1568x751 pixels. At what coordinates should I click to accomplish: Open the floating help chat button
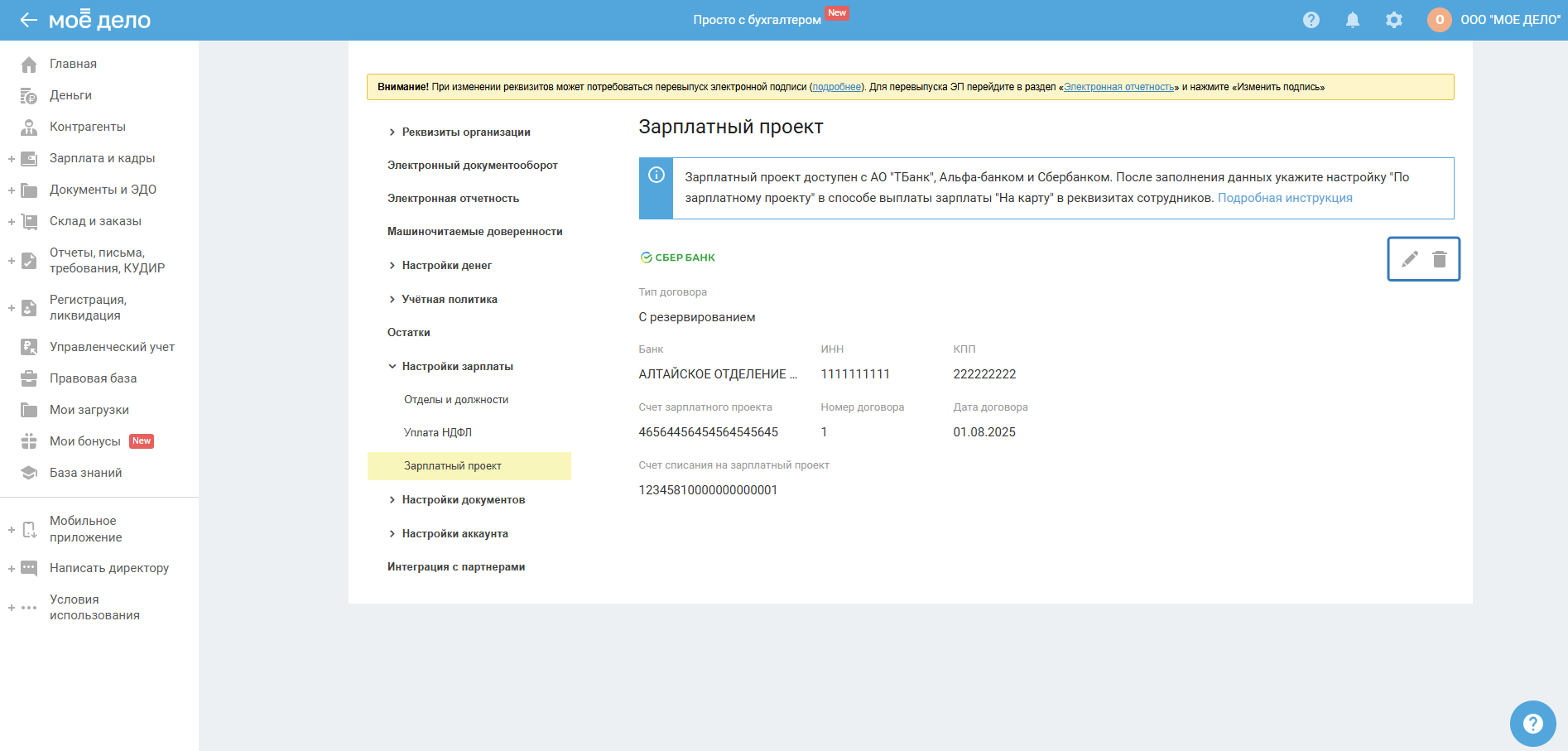1533,724
